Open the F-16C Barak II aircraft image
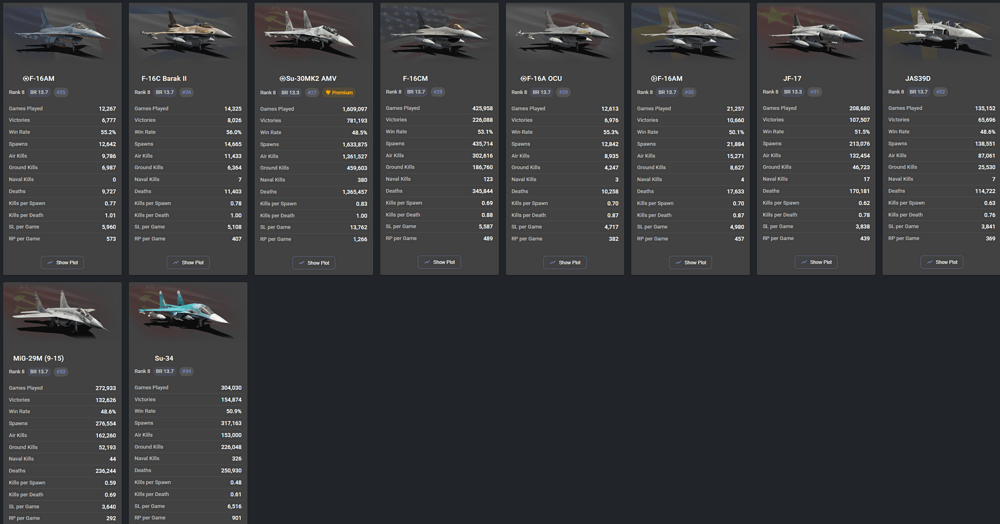The height and width of the screenshot is (524, 1000). (x=188, y=32)
